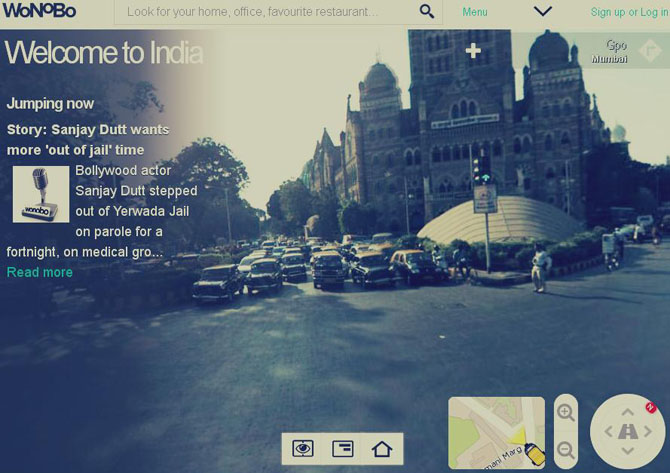
Task: Open the mini map thumbnail
Action: pos(496,432)
